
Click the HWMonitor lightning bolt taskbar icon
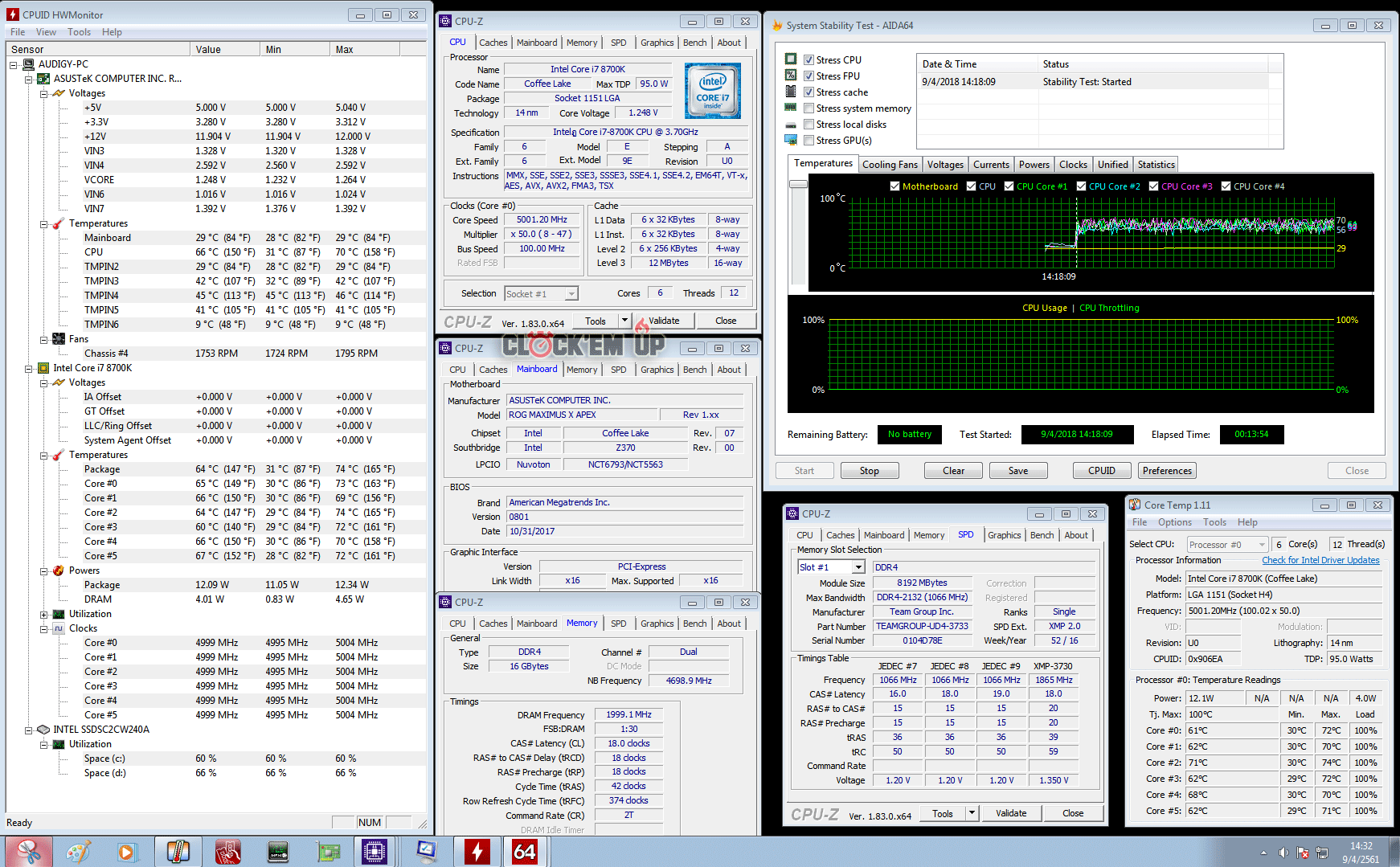coord(477,851)
